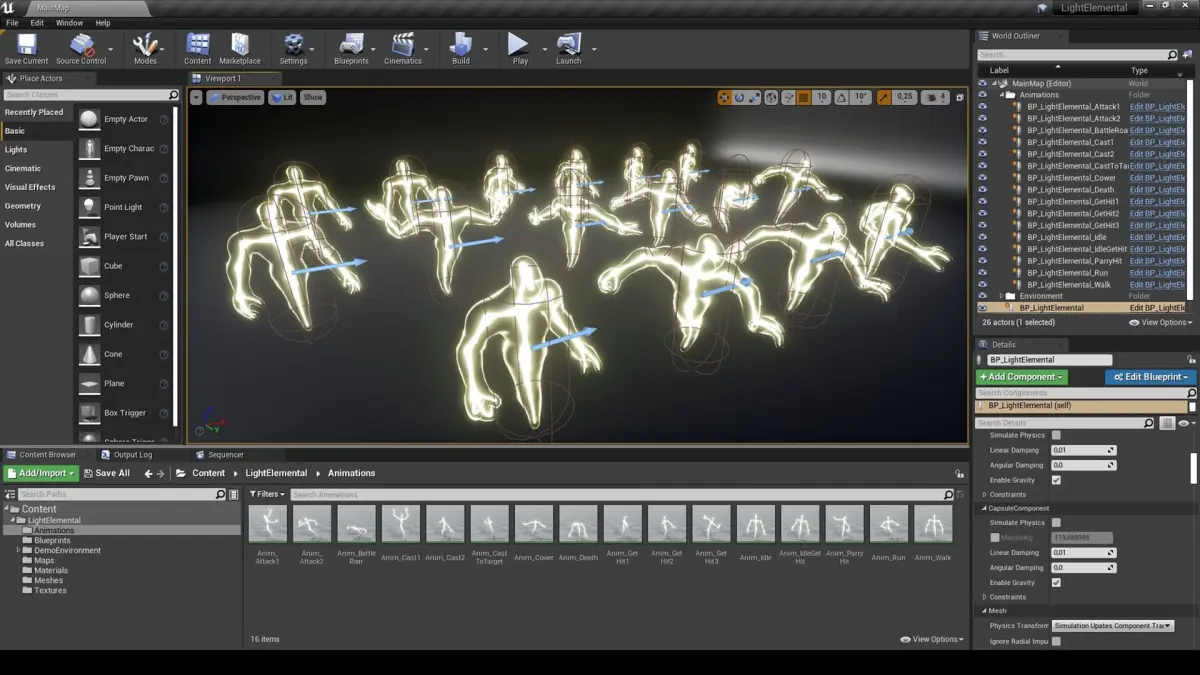The image size is (1200, 675).
Task: Hide BP_LightElemental_Attack1 using its eye icon
Action: point(982,107)
